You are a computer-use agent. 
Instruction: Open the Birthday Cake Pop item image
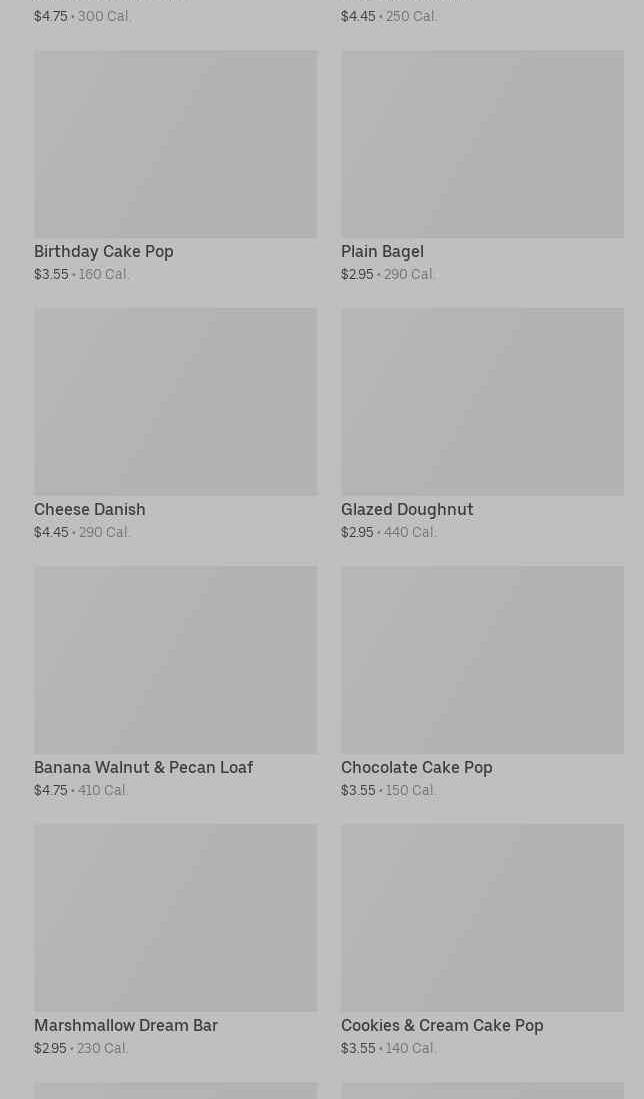175,144
